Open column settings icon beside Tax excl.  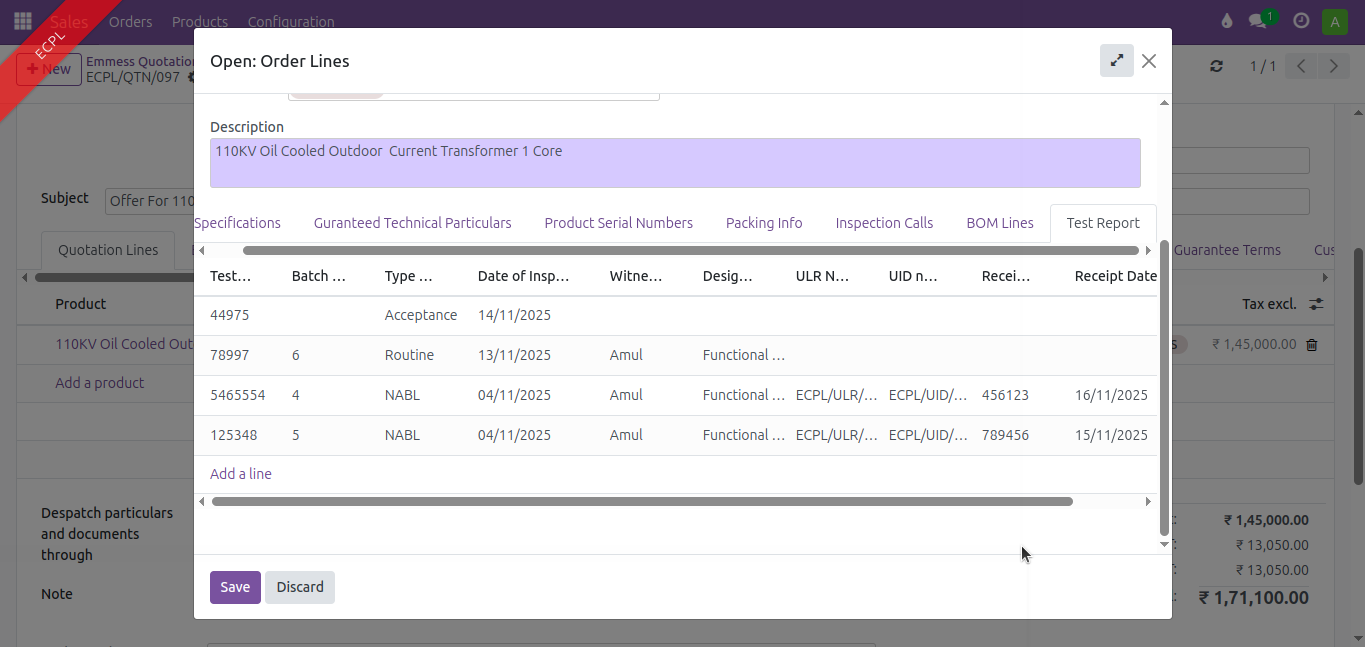1316,304
